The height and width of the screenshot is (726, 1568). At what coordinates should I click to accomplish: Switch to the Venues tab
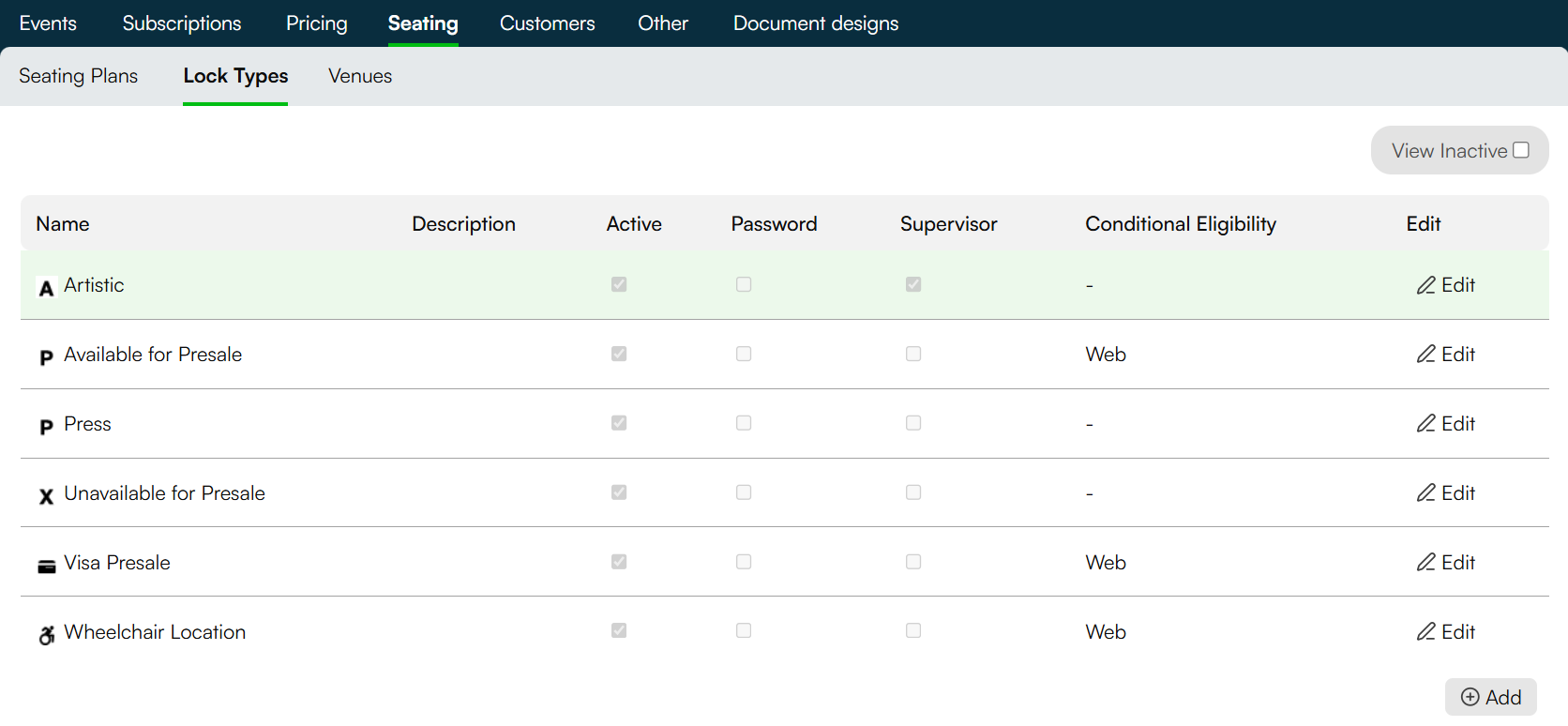360,76
